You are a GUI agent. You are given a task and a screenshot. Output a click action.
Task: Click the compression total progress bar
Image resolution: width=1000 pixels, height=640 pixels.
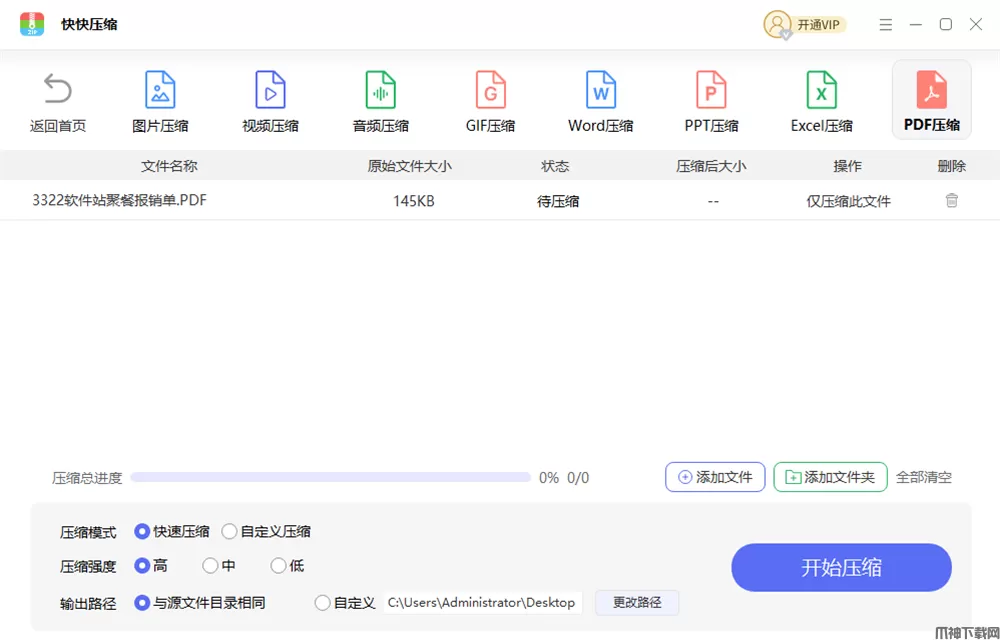point(330,478)
